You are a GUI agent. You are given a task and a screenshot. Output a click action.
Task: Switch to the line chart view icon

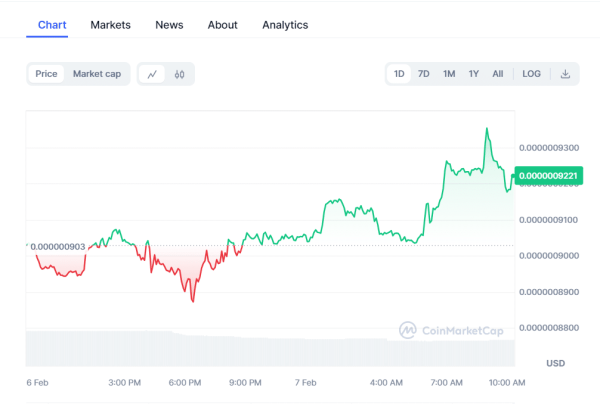pos(152,74)
